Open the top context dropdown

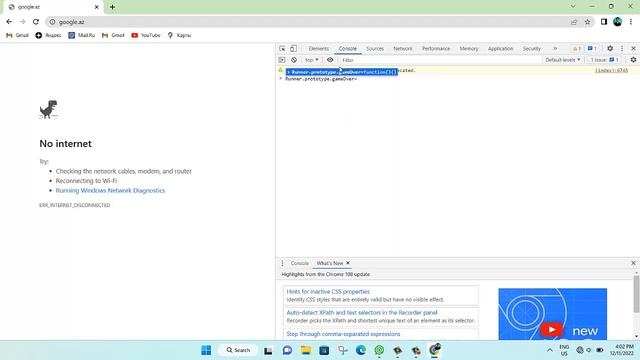click(312, 60)
